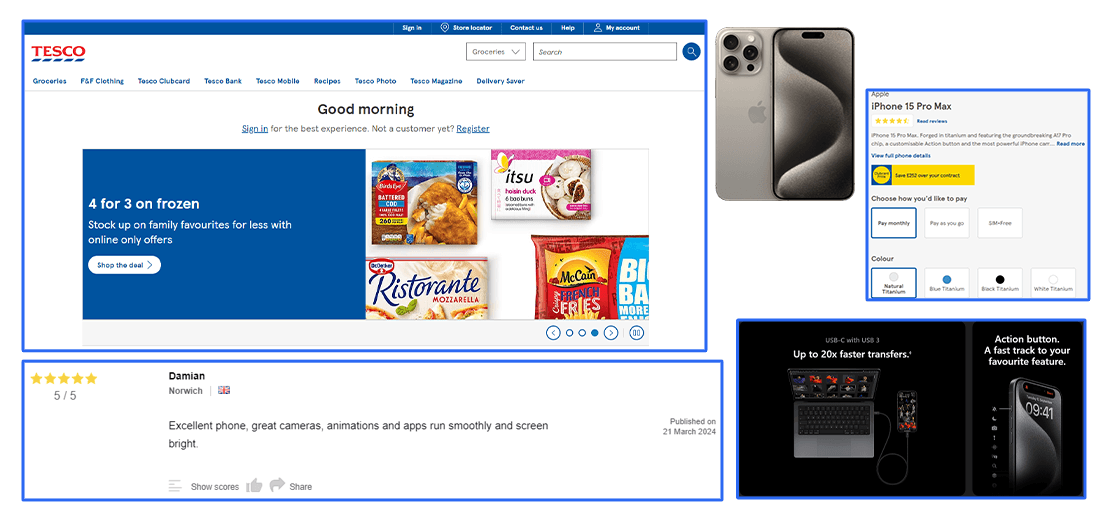Open Tesco Photo navigation item
Image resolution: width=1110 pixels, height=518 pixels.
coord(375,81)
